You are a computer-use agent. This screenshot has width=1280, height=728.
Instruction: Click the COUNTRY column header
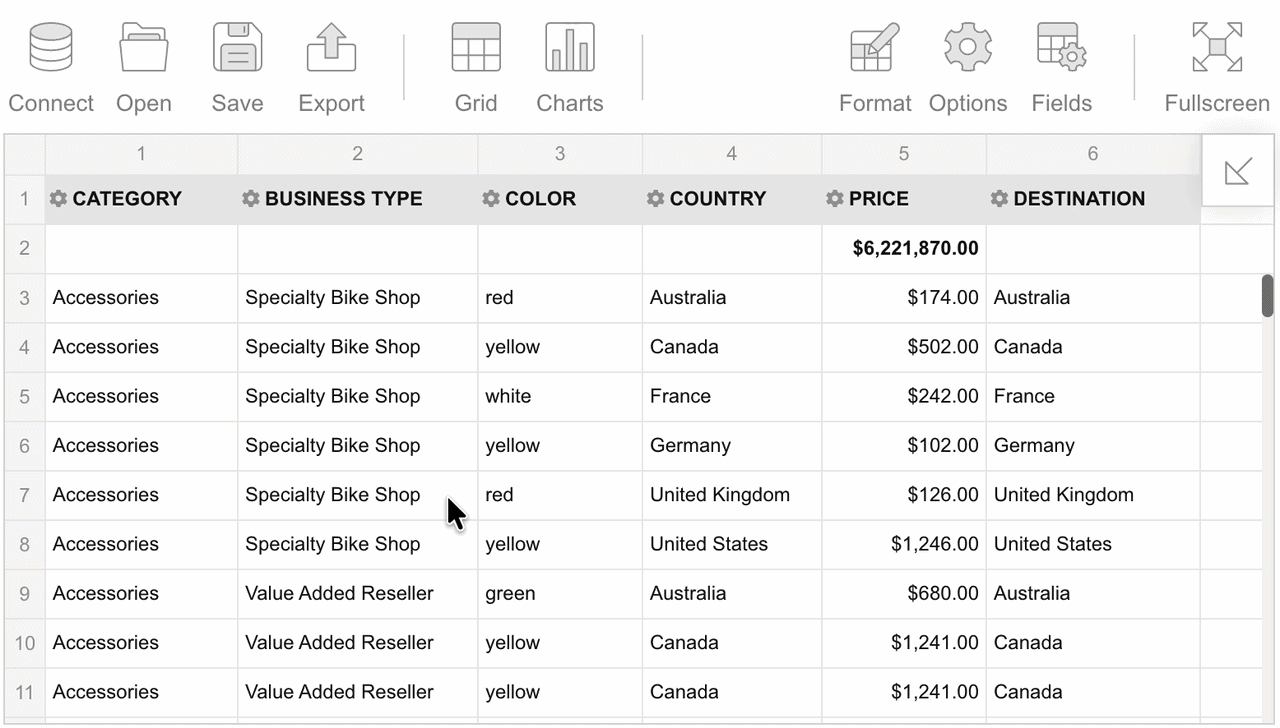[732, 199]
